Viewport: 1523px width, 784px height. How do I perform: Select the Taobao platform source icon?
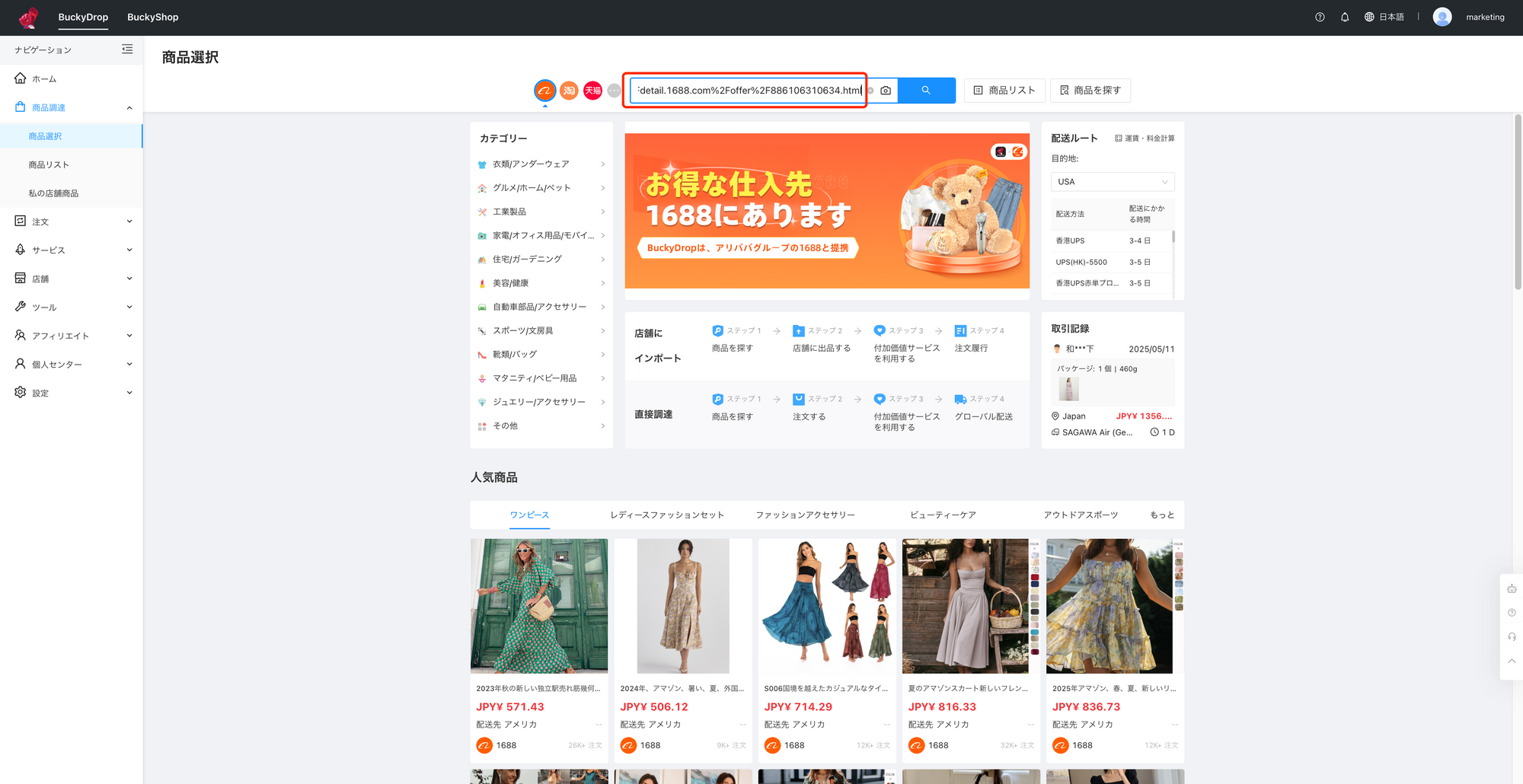[x=569, y=91]
